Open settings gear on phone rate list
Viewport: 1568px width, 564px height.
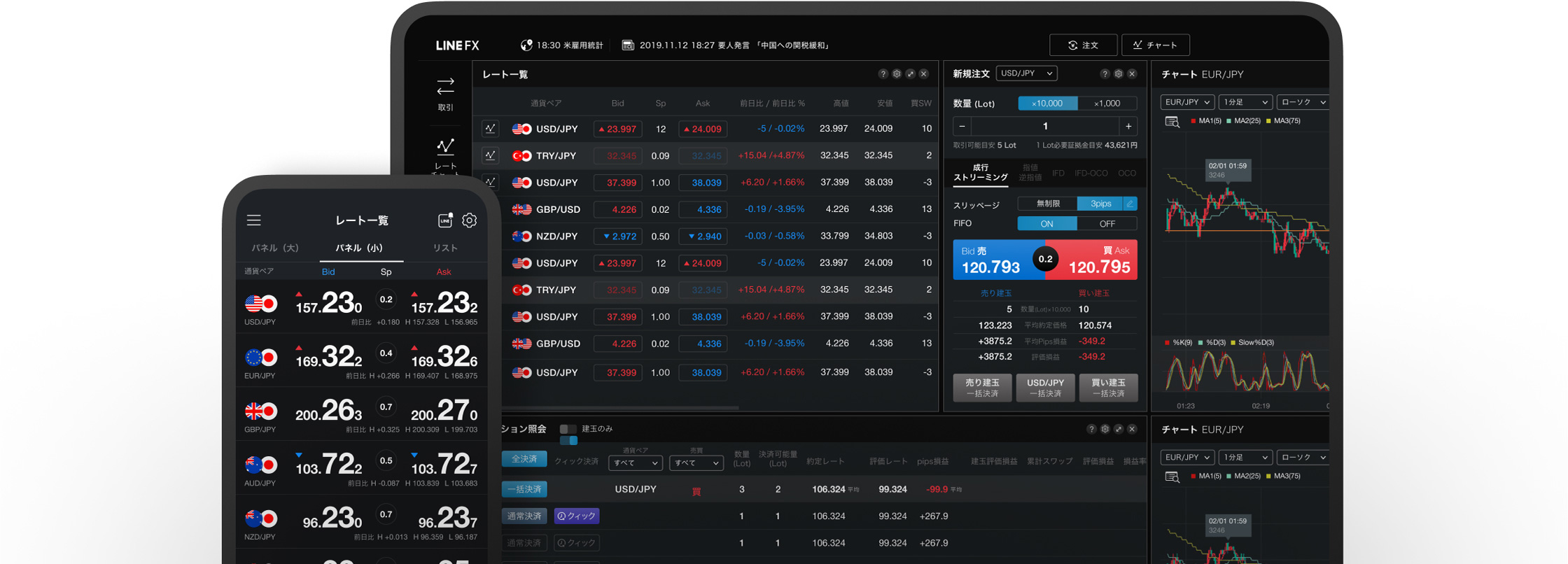coord(470,220)
